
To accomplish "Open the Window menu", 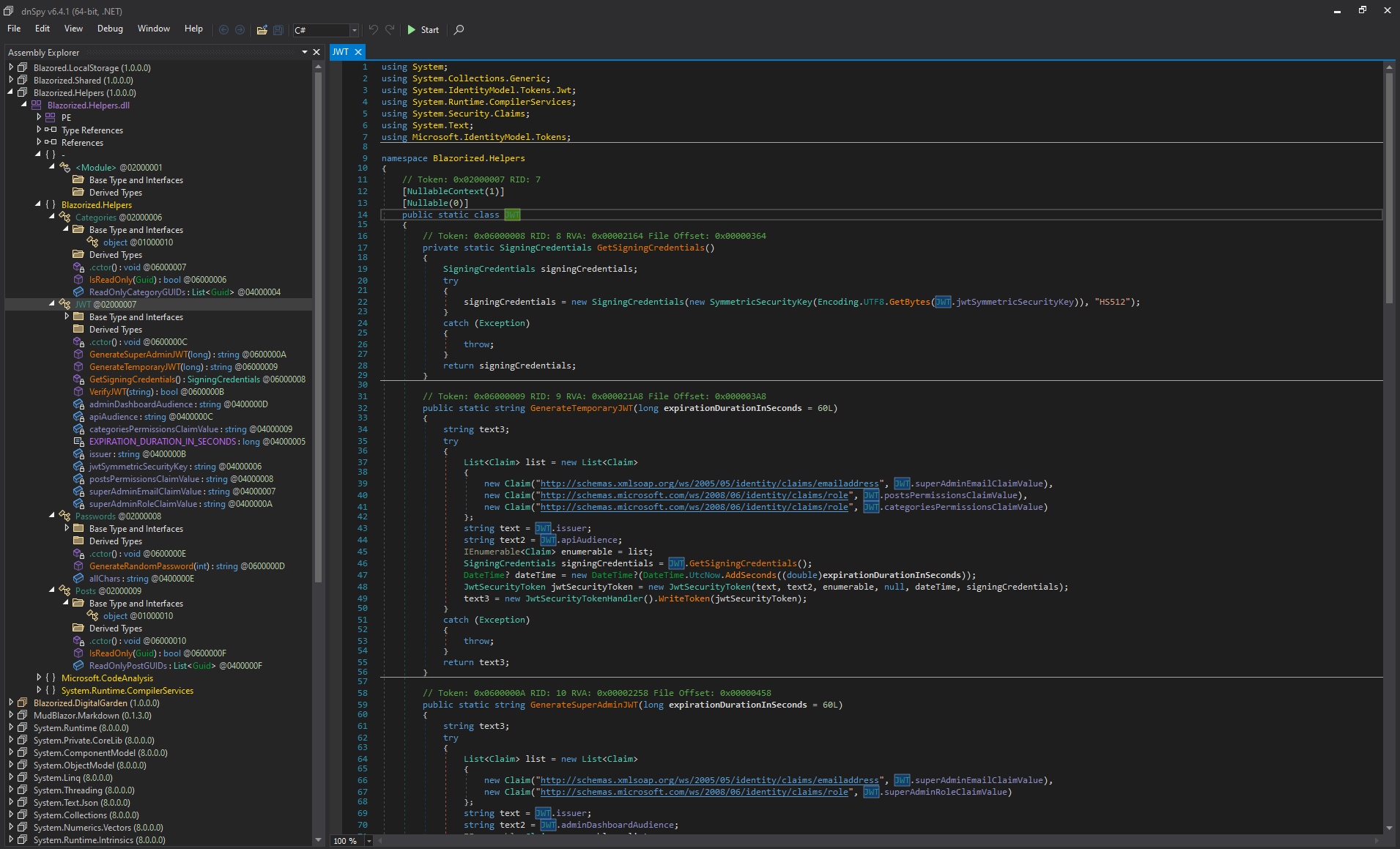I will (x=154, y=29).
